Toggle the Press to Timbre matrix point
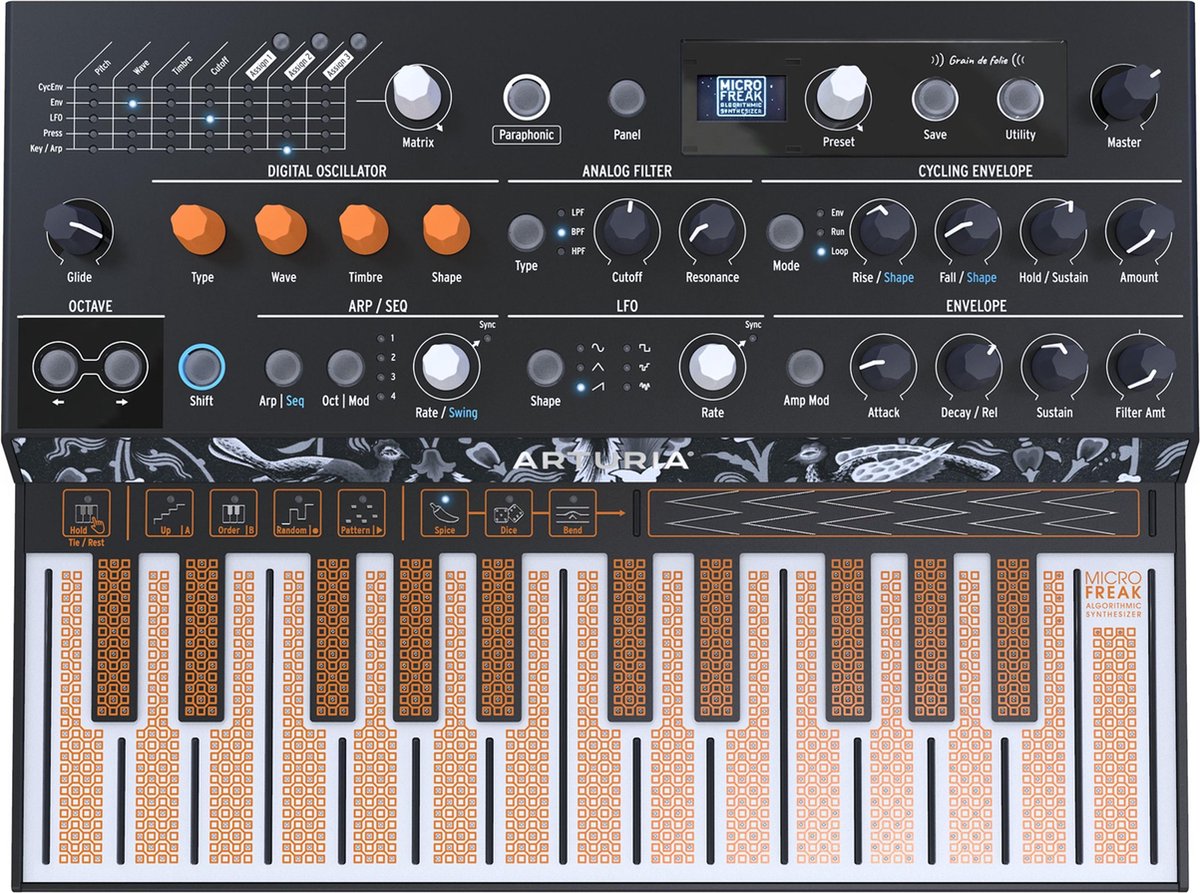Image resolution: width=1200 pixels, height=893 pixels. point(171,133)
